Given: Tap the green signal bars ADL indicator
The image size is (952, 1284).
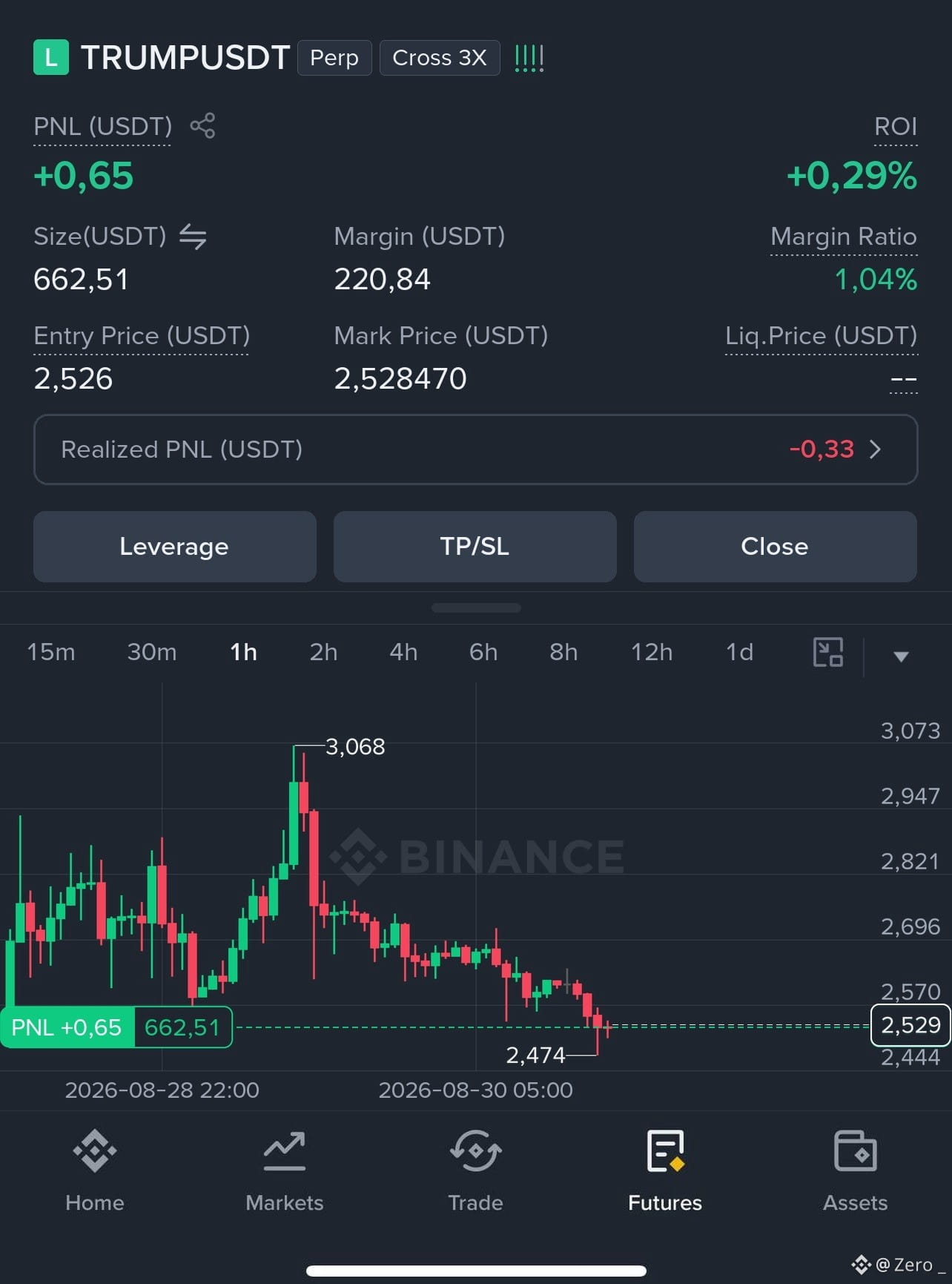Looking at the screenshot, I should 529,58.
